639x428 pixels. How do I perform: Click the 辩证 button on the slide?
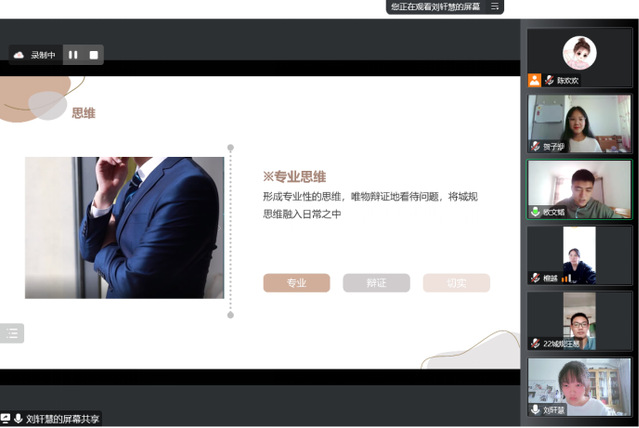(376, 283)
